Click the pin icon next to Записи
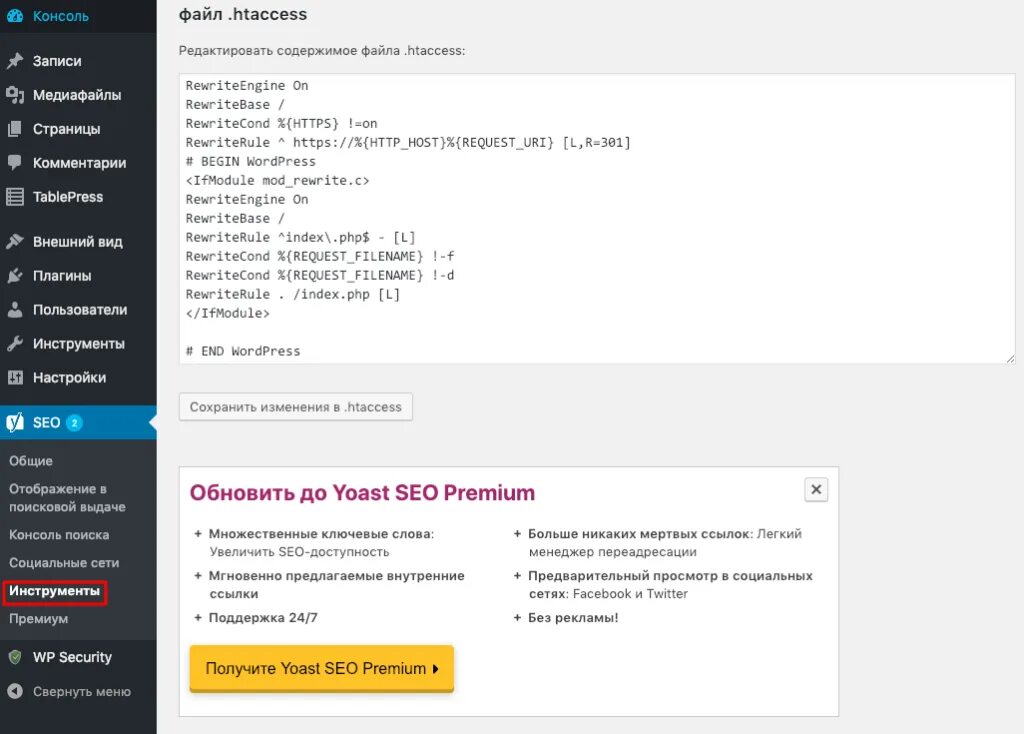Screen dimensions: 1024x734 pyautogui.click(x=14, y=61)
